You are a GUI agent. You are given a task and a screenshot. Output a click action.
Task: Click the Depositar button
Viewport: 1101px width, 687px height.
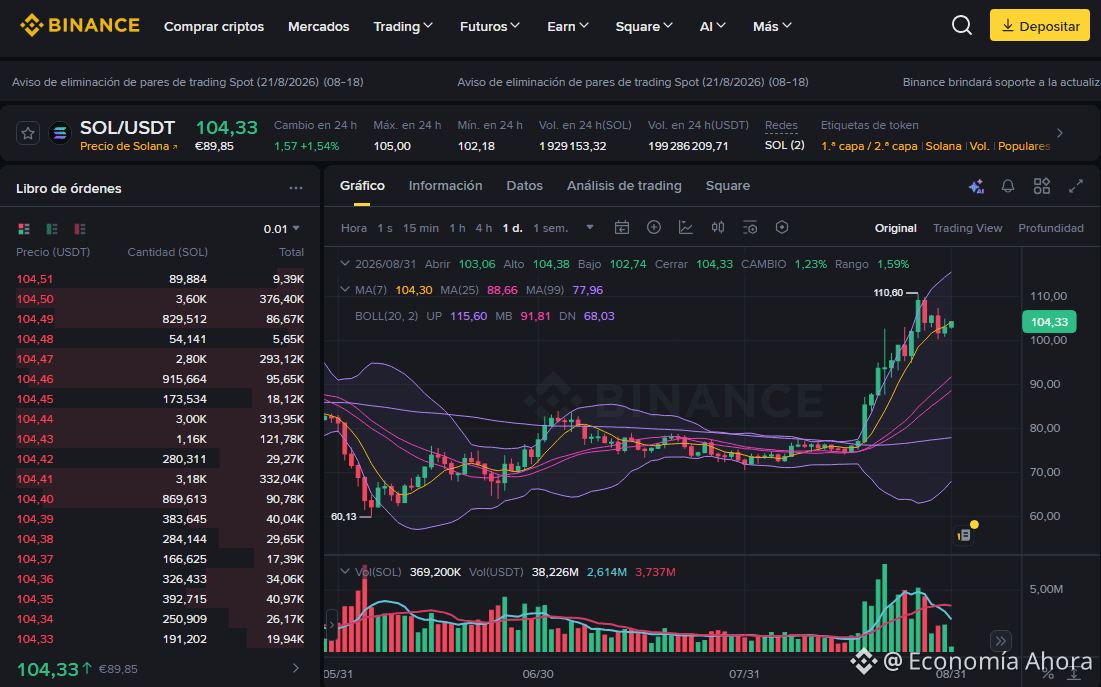(1040, 26)
